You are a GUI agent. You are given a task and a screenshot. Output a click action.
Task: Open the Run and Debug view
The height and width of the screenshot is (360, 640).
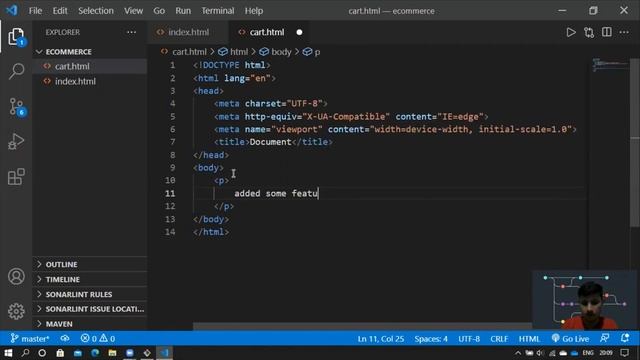click(16, 141)
